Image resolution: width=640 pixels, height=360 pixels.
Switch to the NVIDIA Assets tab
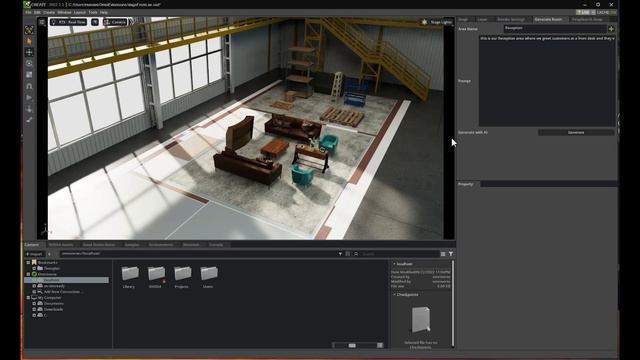[61, 245]
